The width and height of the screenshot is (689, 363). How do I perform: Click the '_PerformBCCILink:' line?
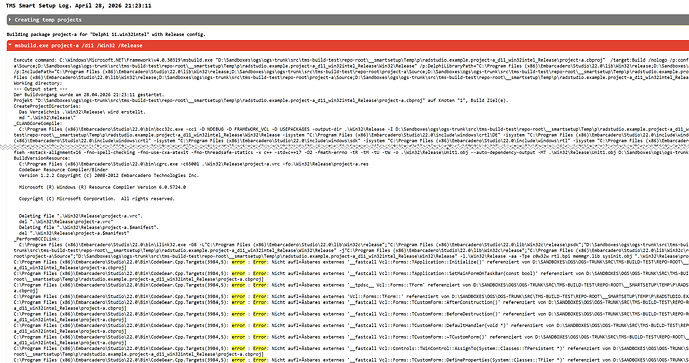[36, 239]
